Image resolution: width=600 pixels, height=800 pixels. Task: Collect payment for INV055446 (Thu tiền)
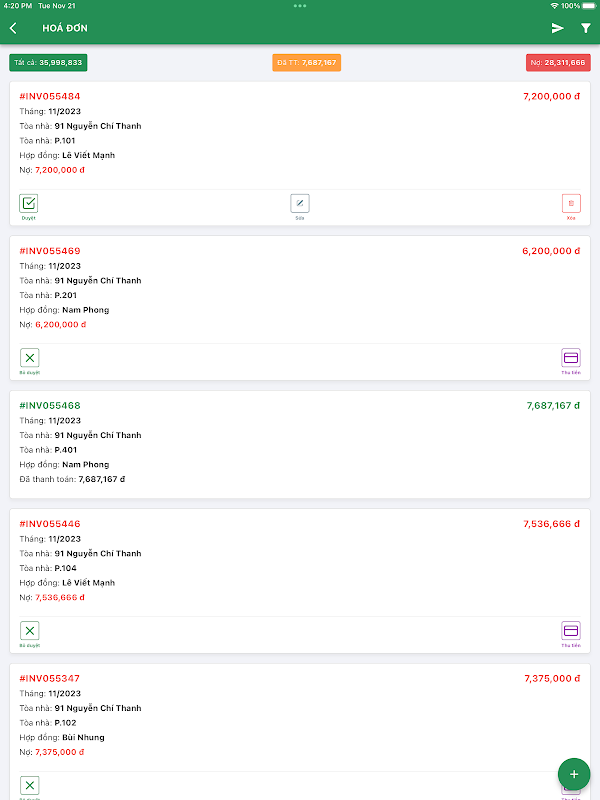(571, 630)
